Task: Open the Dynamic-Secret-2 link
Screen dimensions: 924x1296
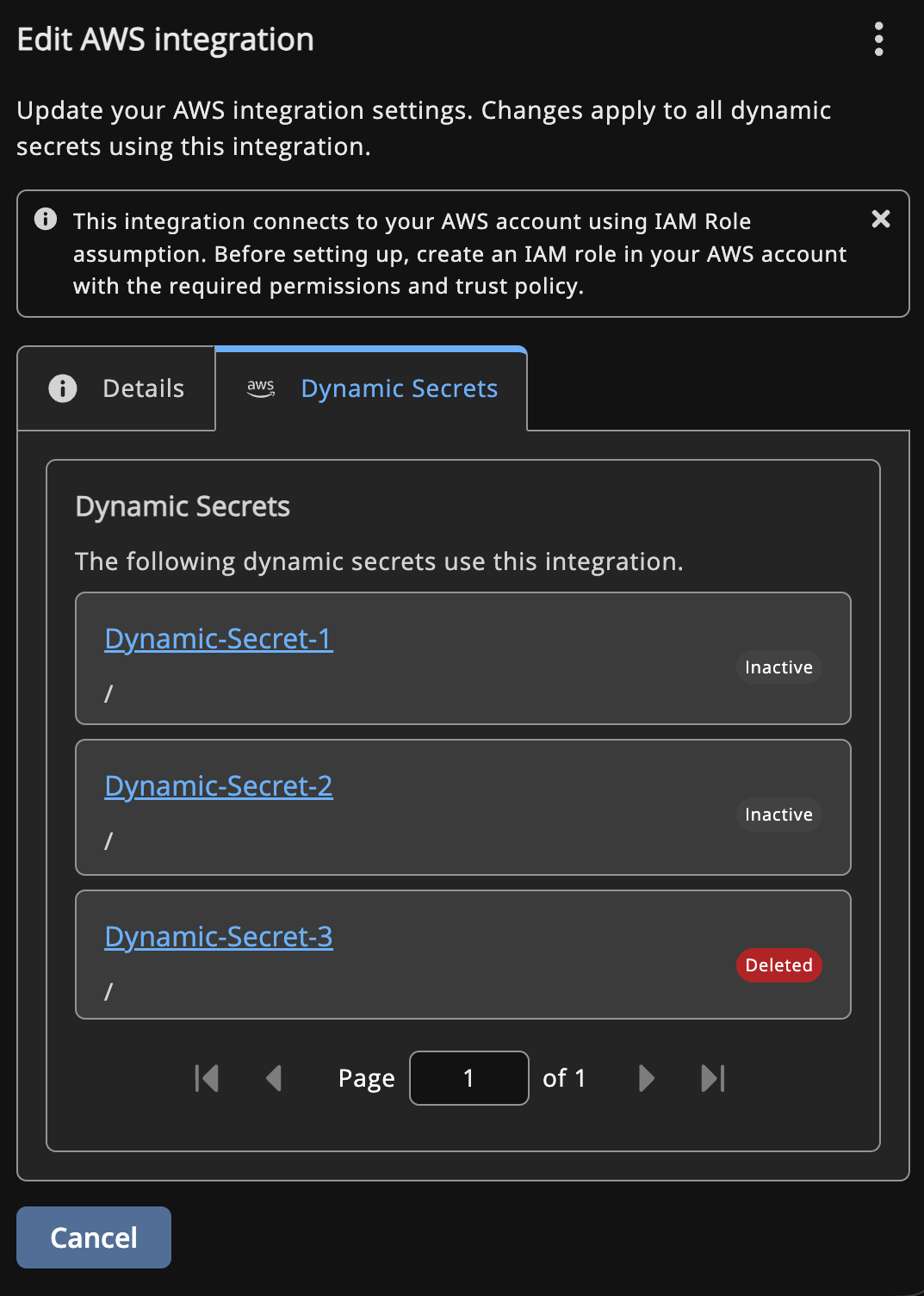Action: [219, 786]
